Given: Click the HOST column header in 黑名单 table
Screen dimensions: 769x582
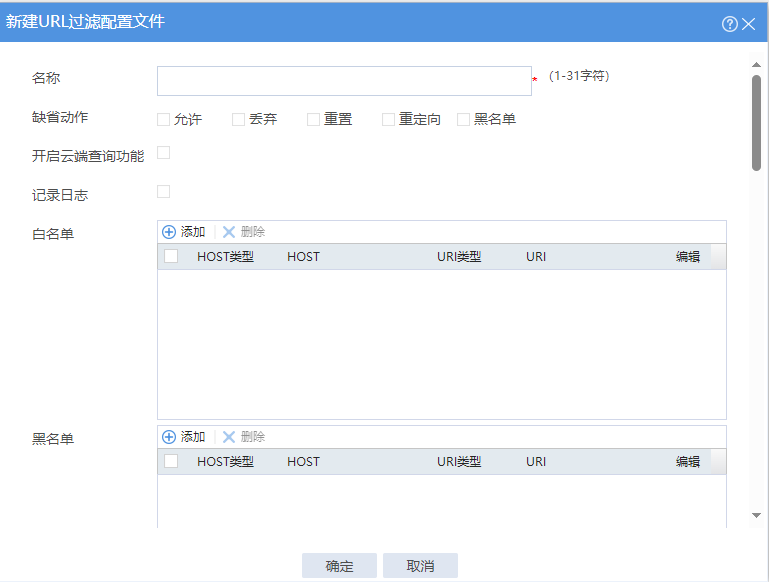Looking at the screenshot, I should point(303,461).
